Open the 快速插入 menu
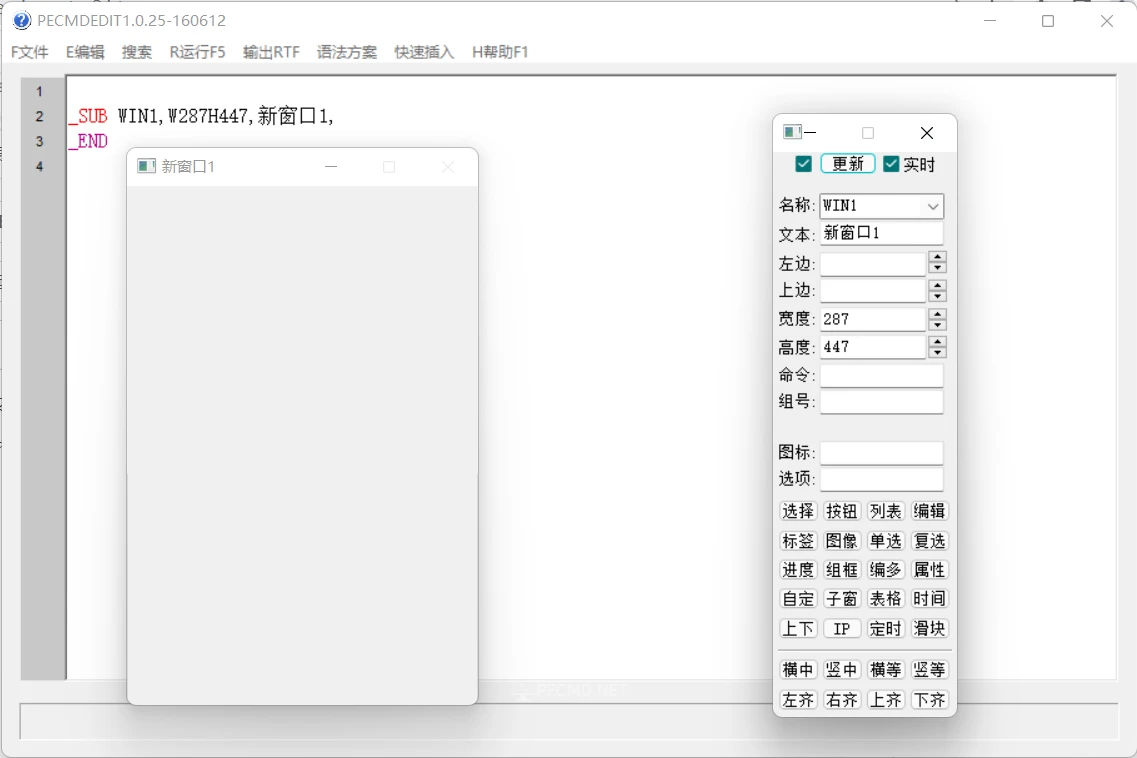1137x758 pixels. click(x=424, y=52)
